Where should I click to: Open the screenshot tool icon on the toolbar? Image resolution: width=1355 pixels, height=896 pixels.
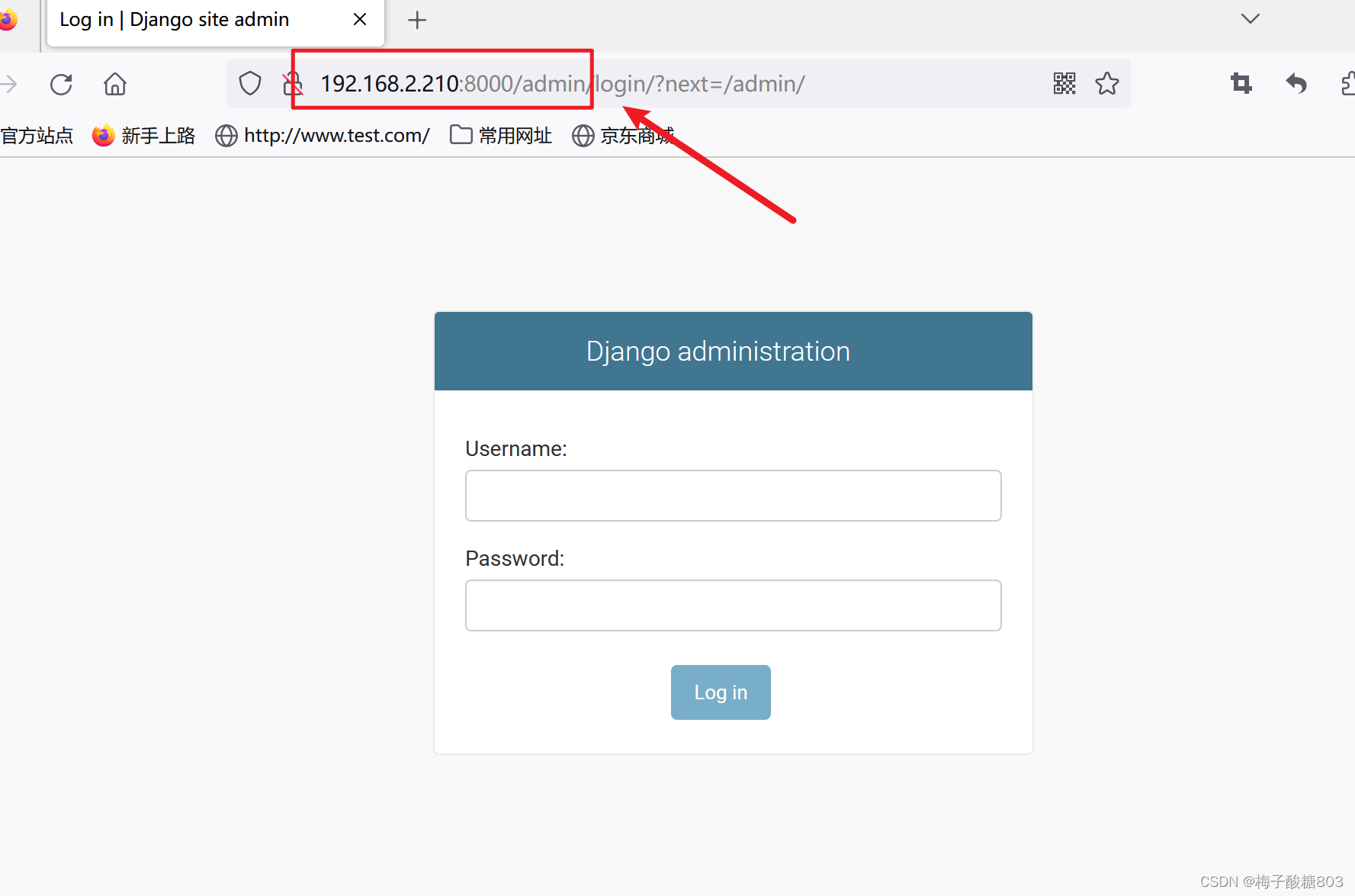tap(1240, 84)
